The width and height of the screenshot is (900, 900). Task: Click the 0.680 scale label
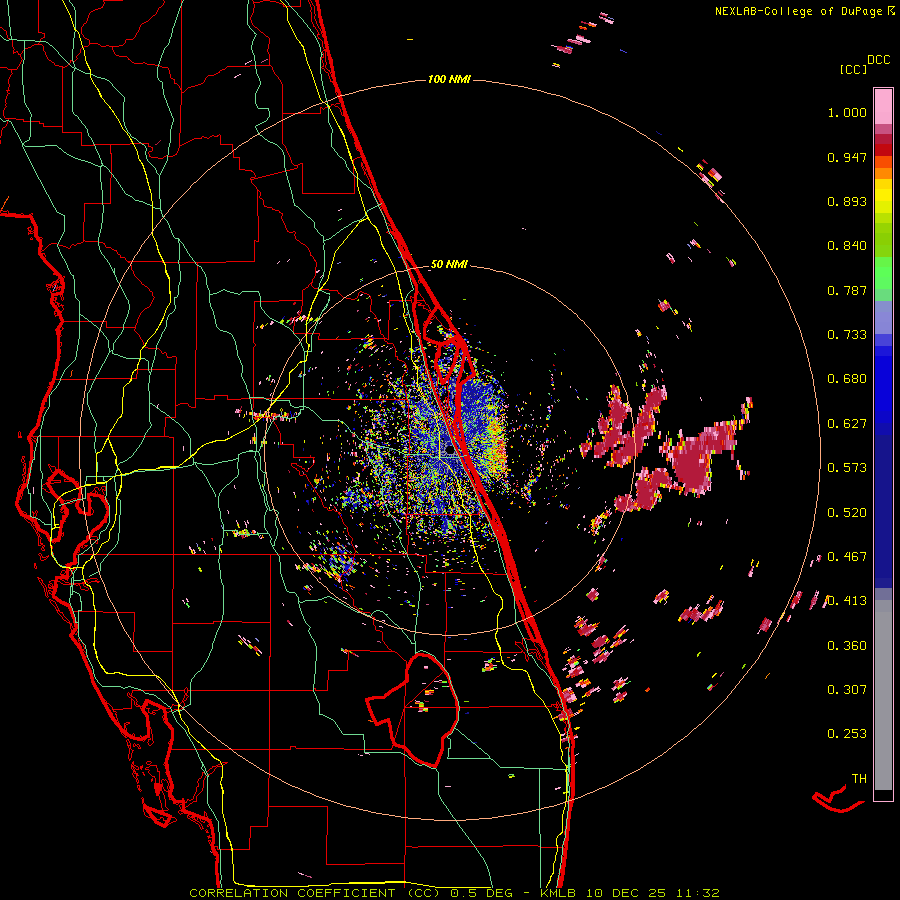[847, 379]
